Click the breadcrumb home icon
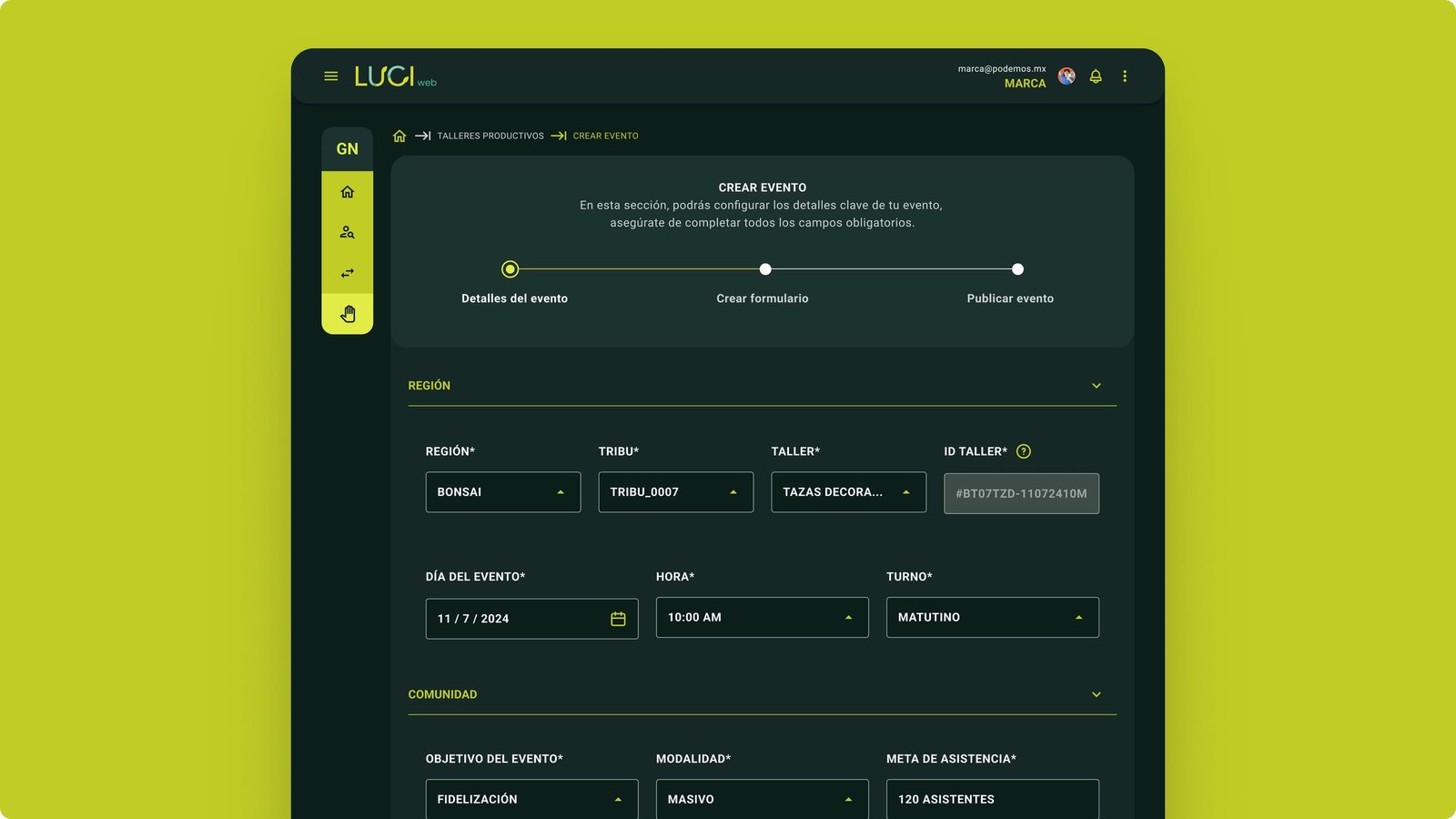Viewport: 1456px width, 819px height. click(399, 136)
